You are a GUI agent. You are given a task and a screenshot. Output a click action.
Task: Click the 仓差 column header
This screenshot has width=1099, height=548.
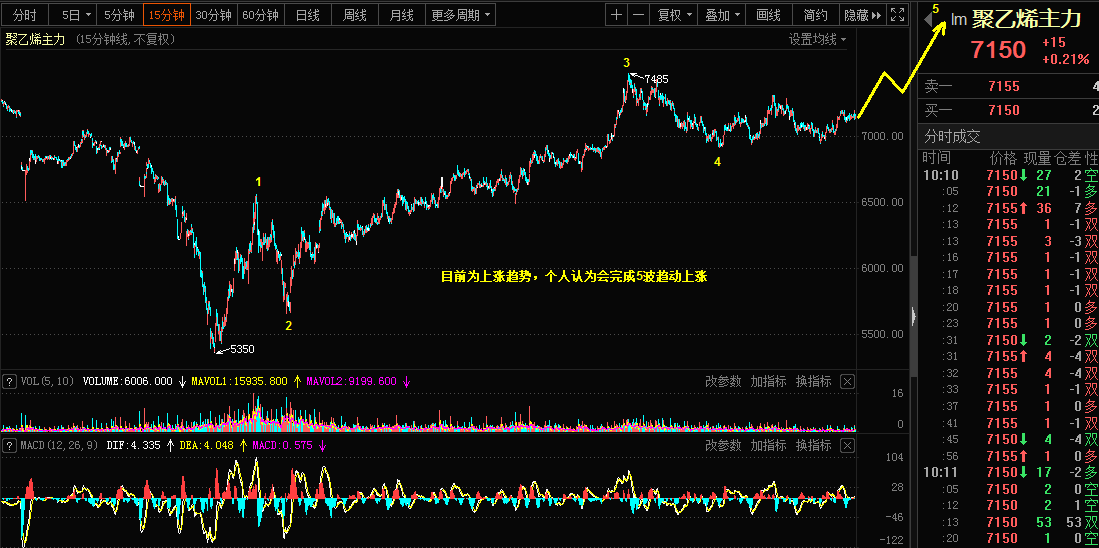(1067, 157)
